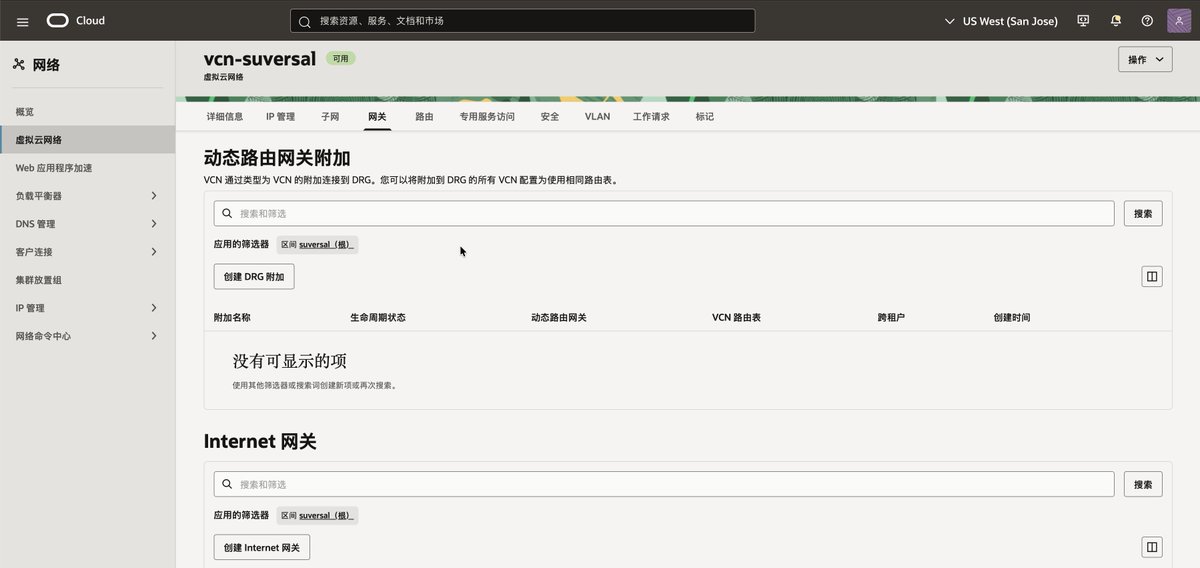Click the networking icon beside 网络
Viewport: 1200px width, 568px height.
[18, 65]
